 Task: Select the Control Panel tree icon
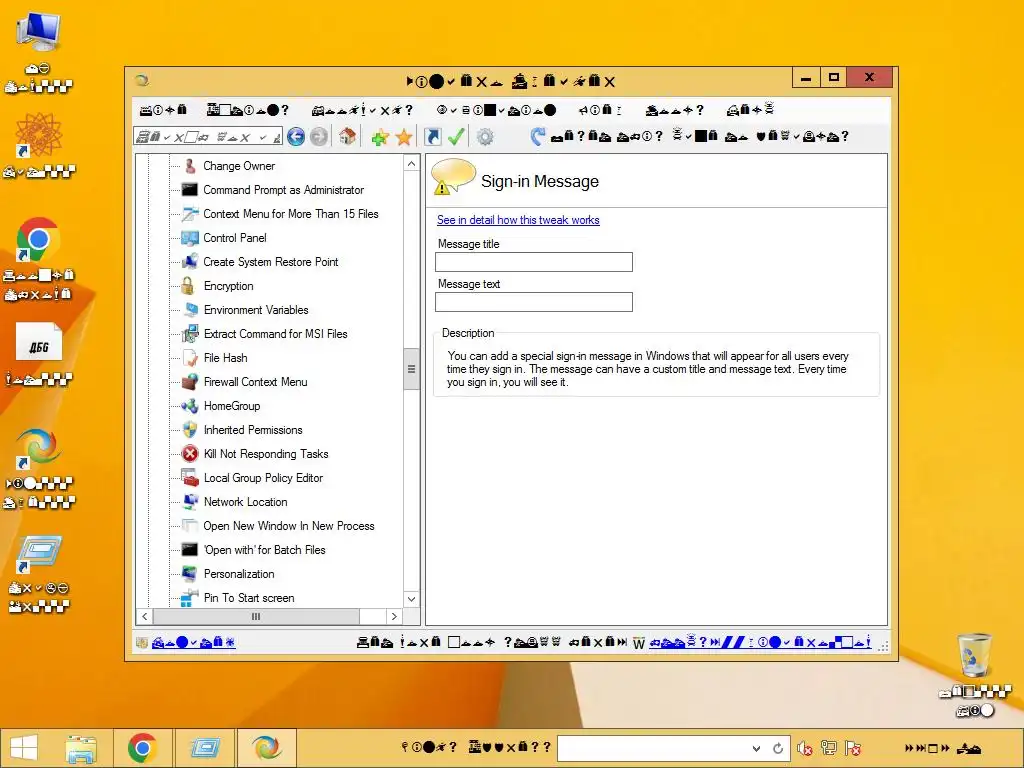point(190,238)
